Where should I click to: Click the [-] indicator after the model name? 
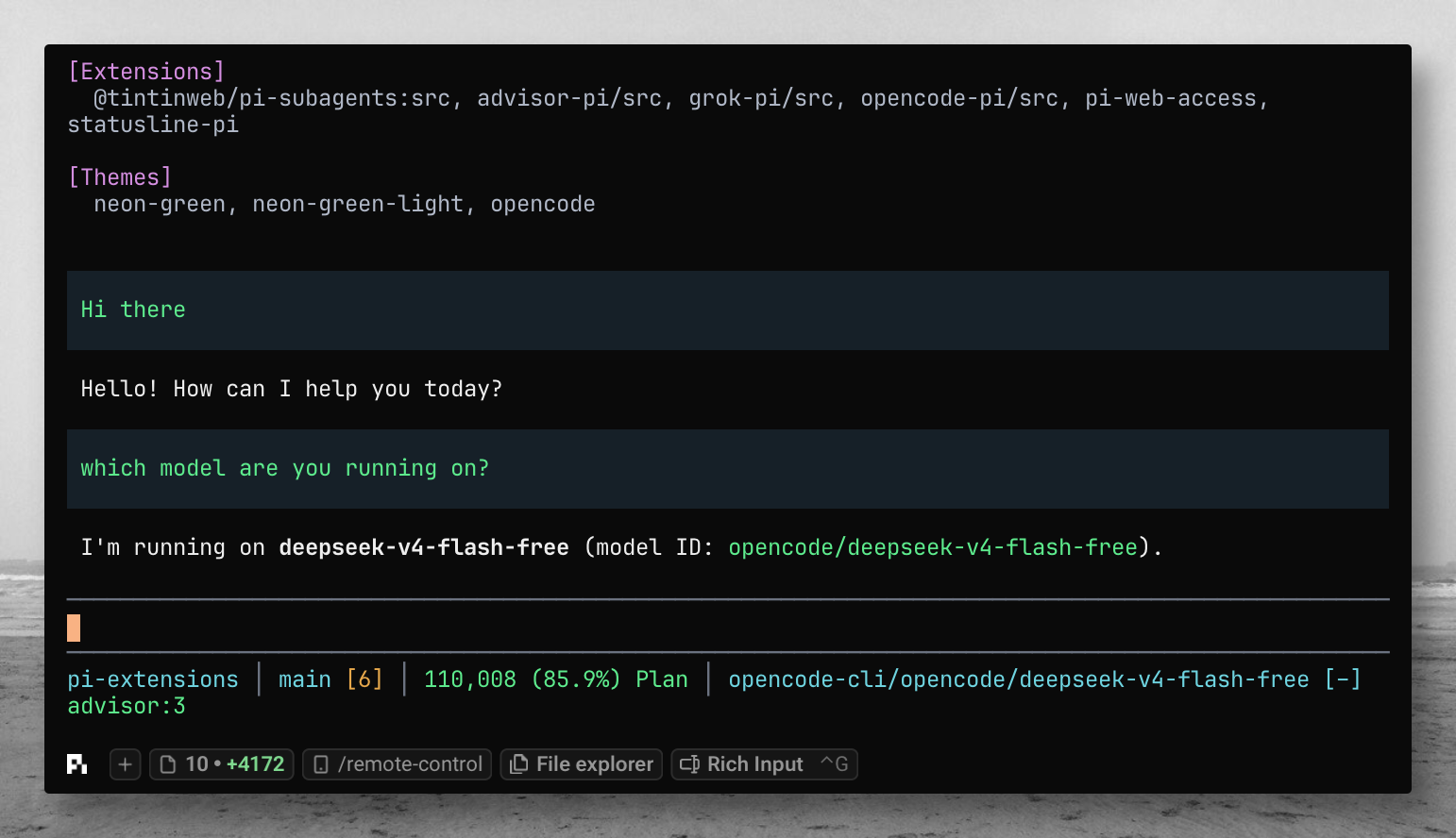pos(1343,679)
